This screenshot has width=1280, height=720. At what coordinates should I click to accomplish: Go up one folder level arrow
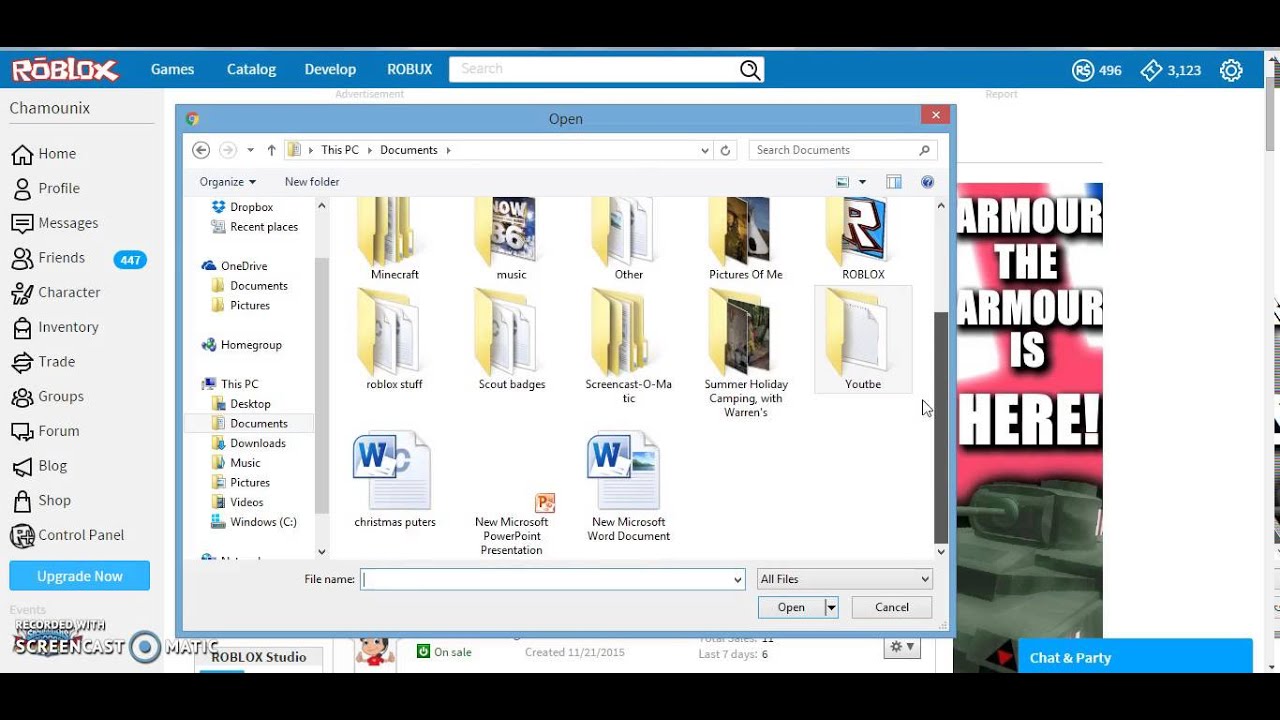click(x=271, y=150)
